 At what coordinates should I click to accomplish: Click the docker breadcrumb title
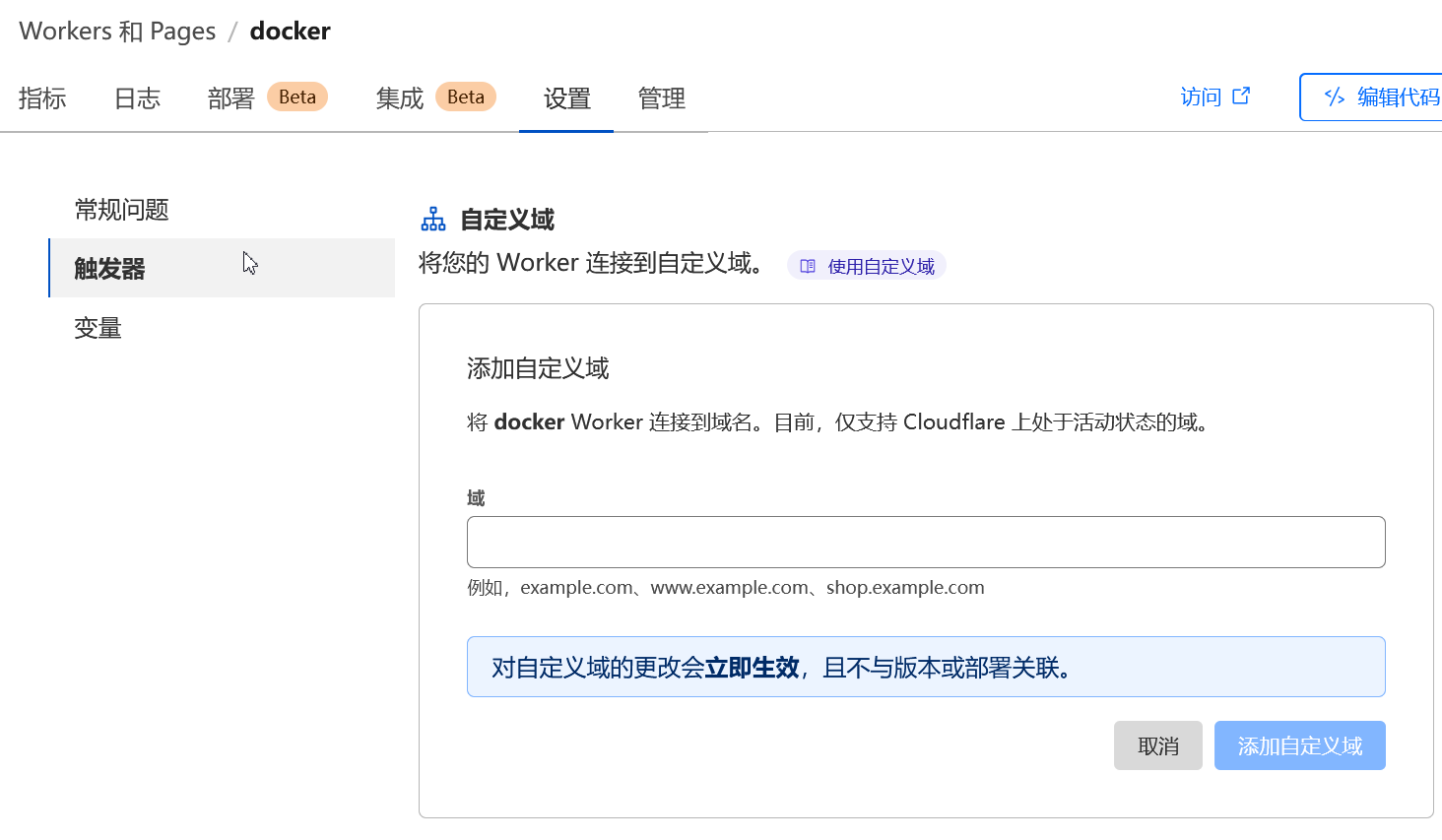pyautogui.click(x=290, y=32)
